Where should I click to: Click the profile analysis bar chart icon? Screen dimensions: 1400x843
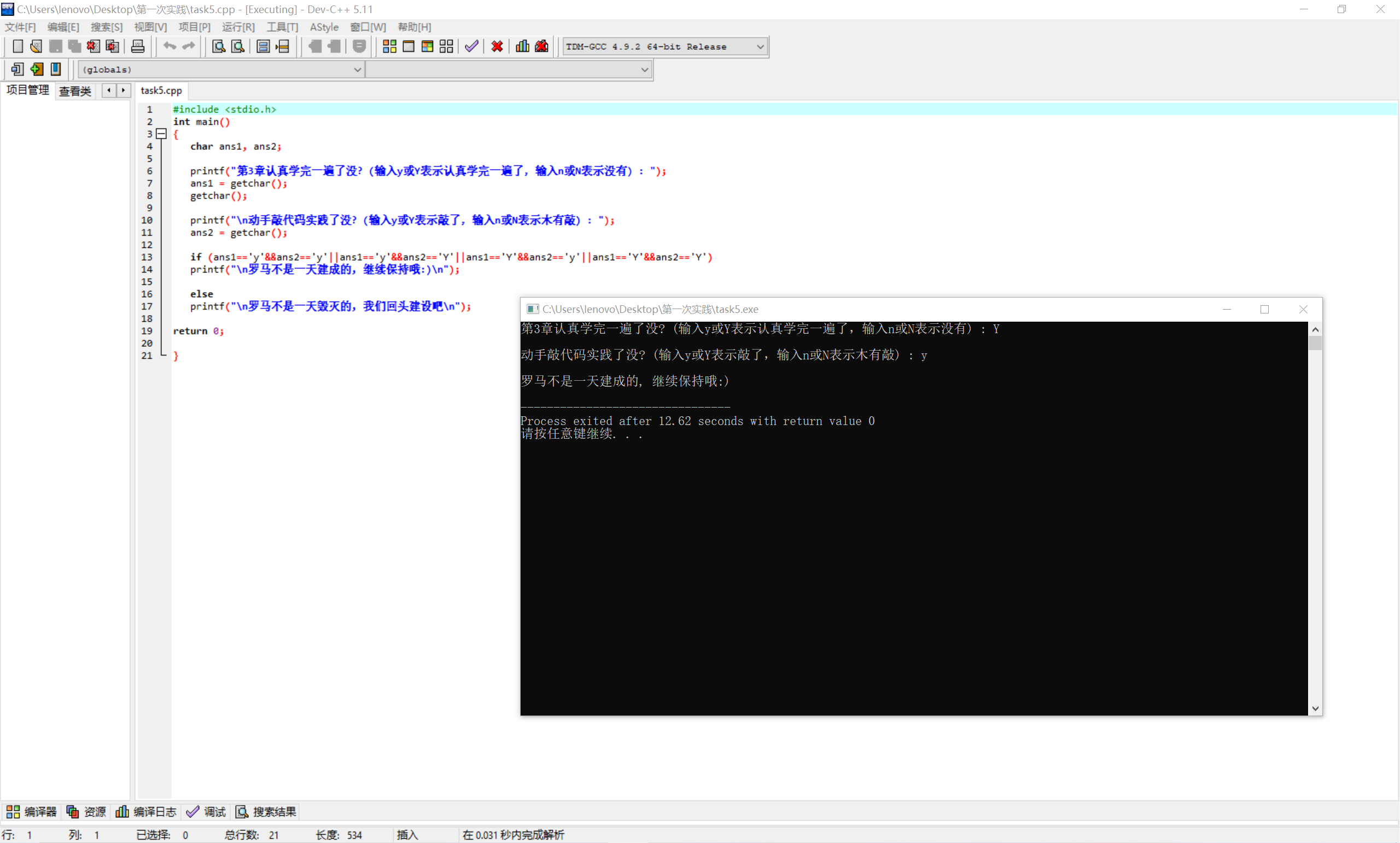[x=522, y=46]
